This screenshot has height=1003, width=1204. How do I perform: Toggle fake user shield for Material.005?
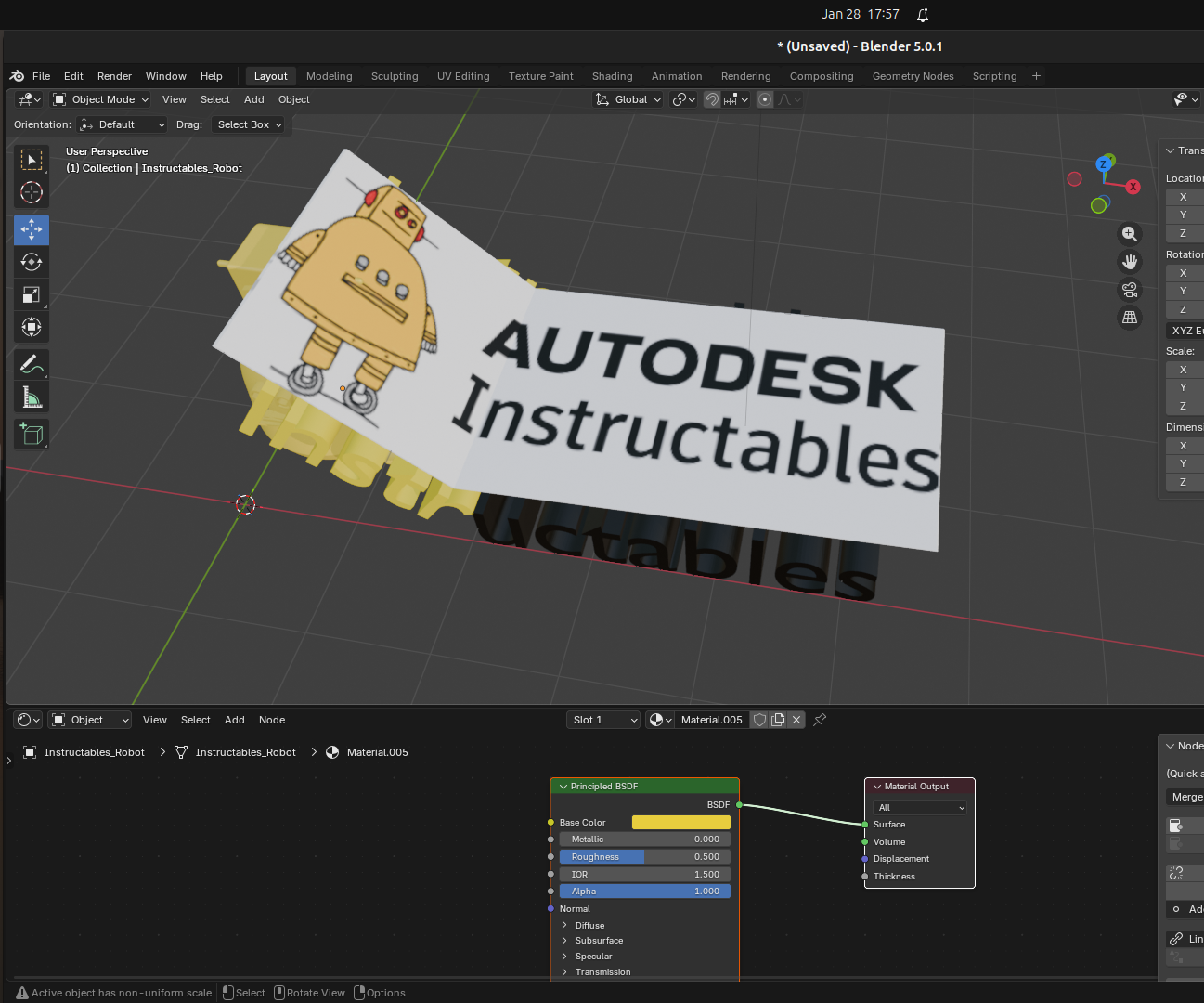760,720
